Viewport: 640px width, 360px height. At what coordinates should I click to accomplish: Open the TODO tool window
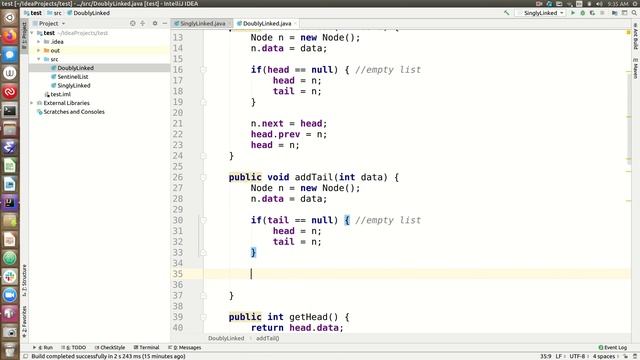pos(73,347)
